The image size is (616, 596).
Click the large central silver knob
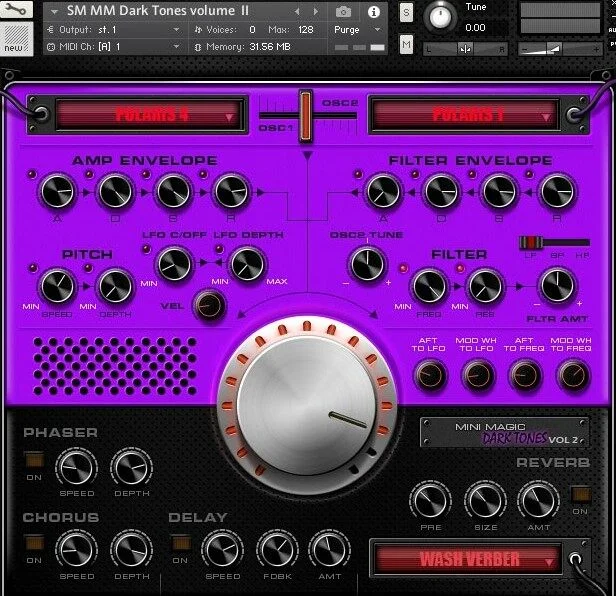click(307, 405)
